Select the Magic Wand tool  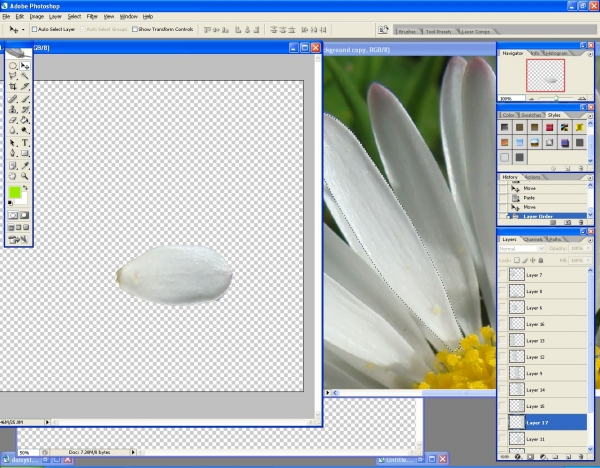pyautogui.click(x=25, y=76)
